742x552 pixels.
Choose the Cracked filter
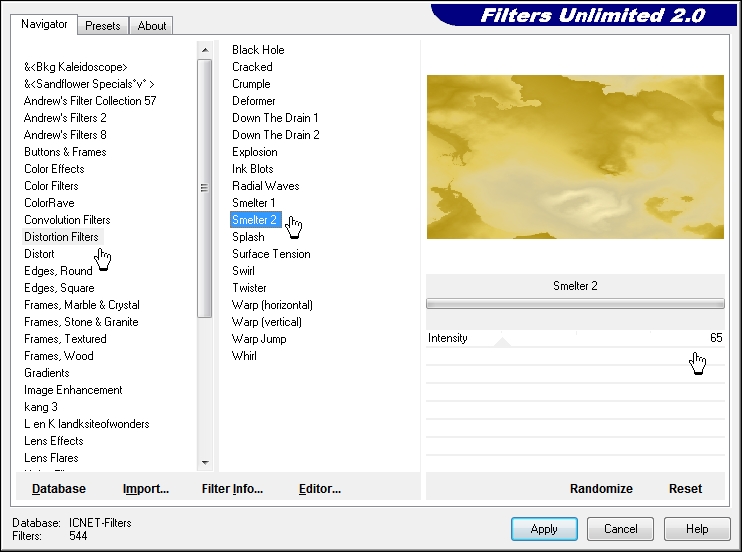tap(252, 67)
